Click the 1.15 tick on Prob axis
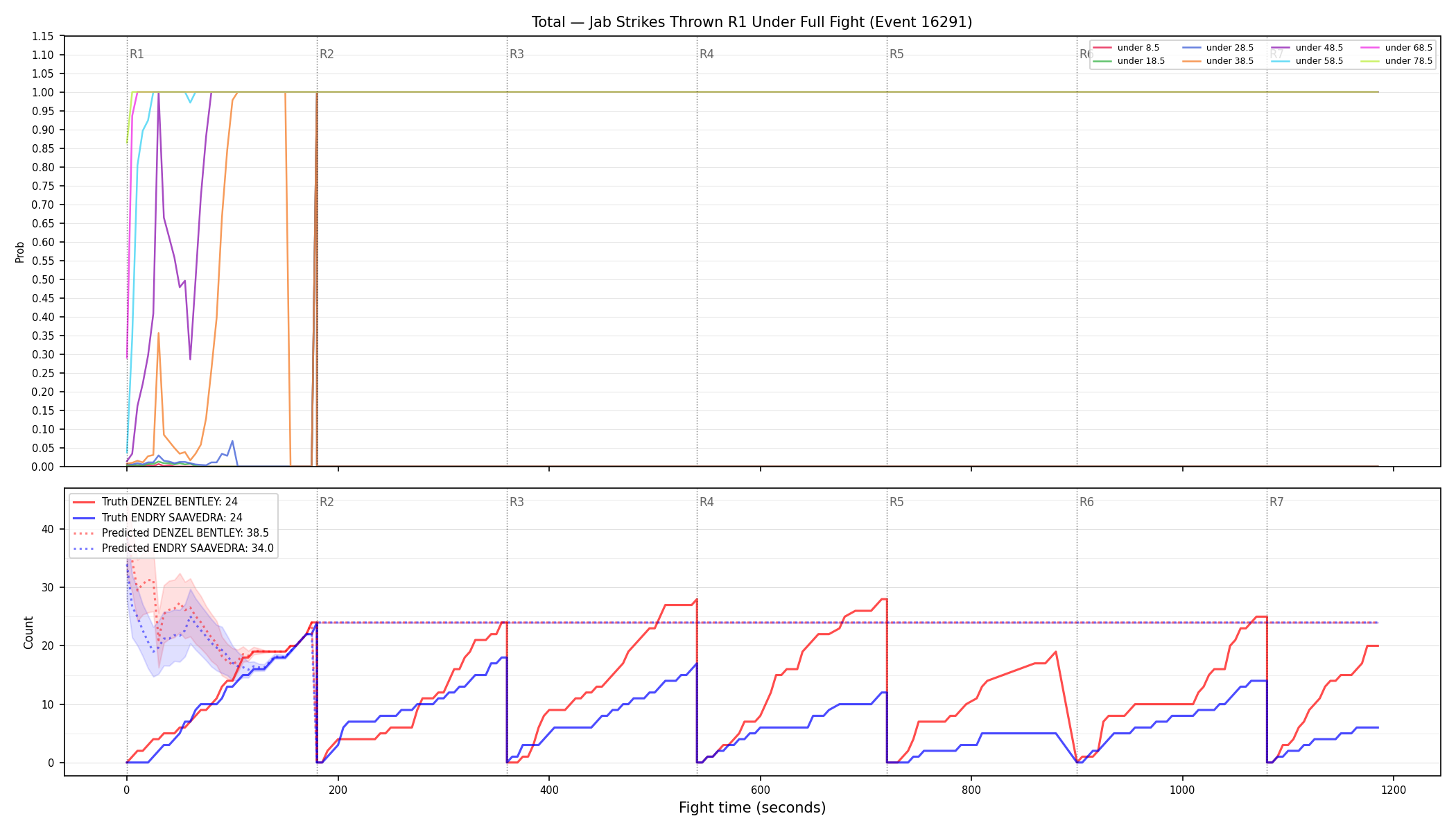 point(43,36)
